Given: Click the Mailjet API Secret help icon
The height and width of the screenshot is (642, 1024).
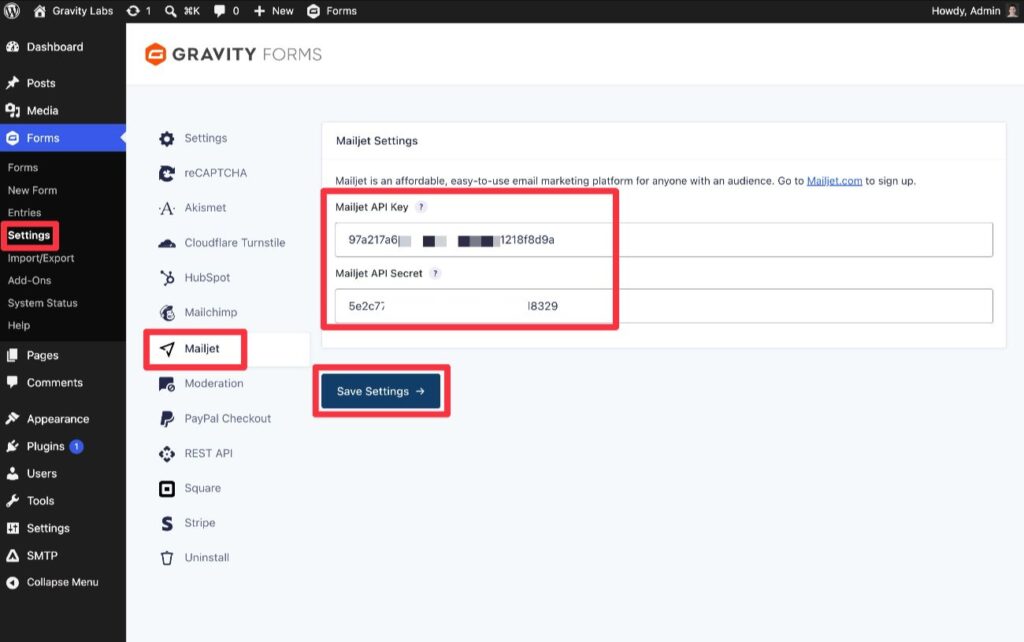Looking at the screenshot, I should tap(436, 273).
